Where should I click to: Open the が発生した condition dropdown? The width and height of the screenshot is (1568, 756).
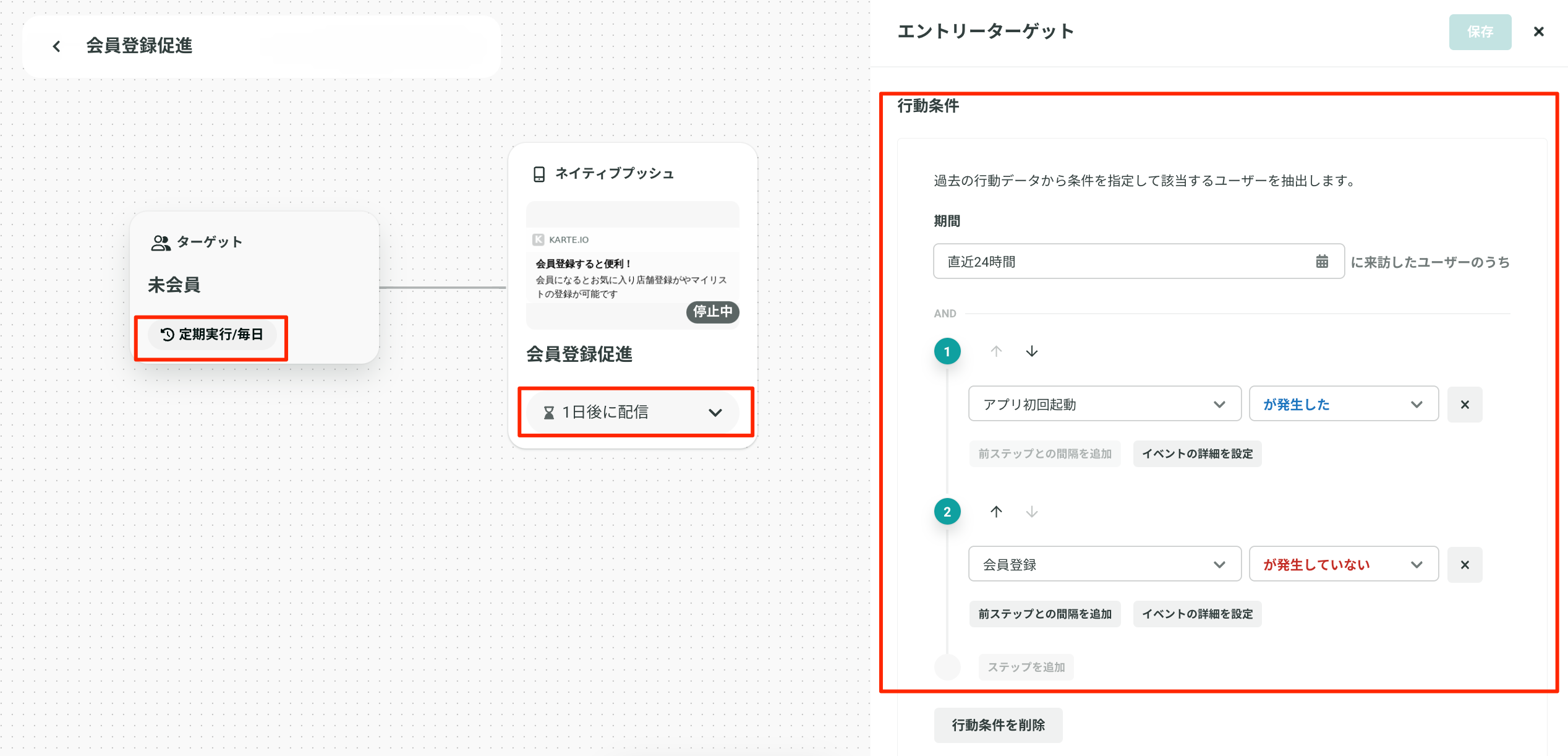(1344, 404)
